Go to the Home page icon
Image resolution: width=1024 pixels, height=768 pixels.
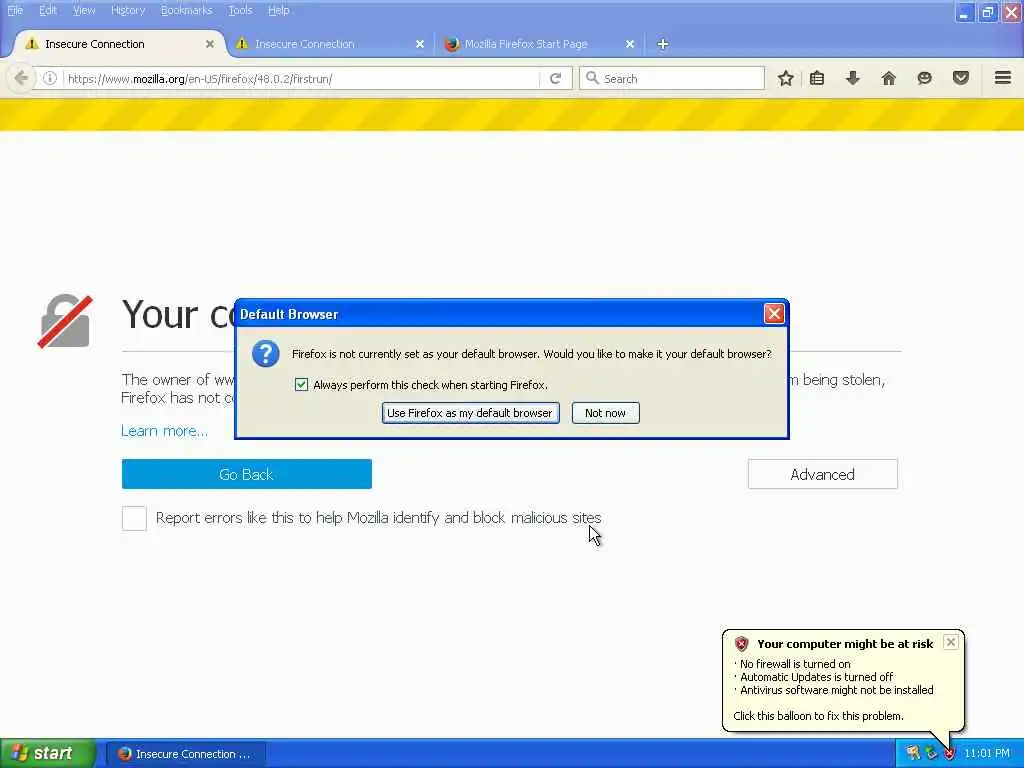pos(888,78)
